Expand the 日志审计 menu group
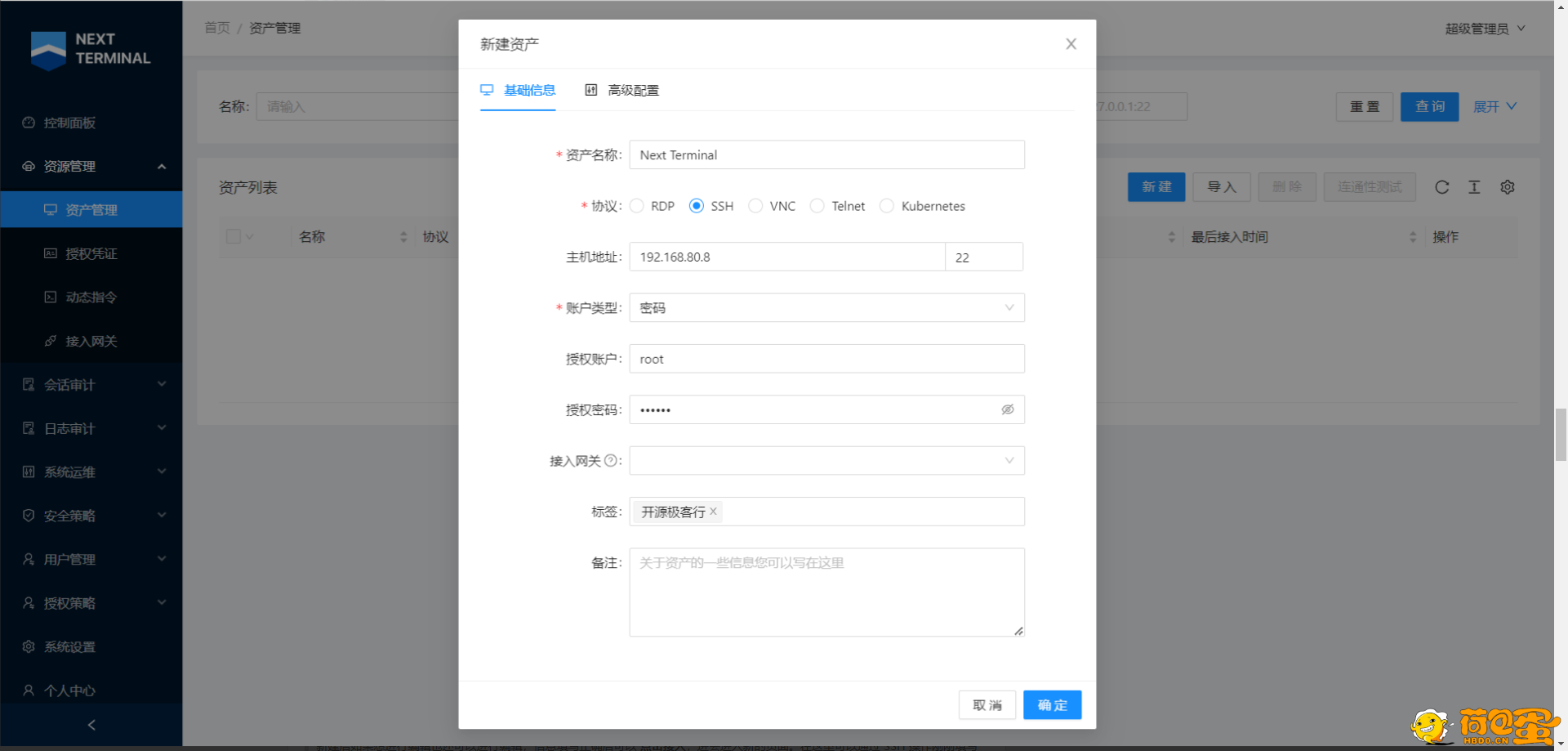The image size is (1568, 751). click(162, 428)
